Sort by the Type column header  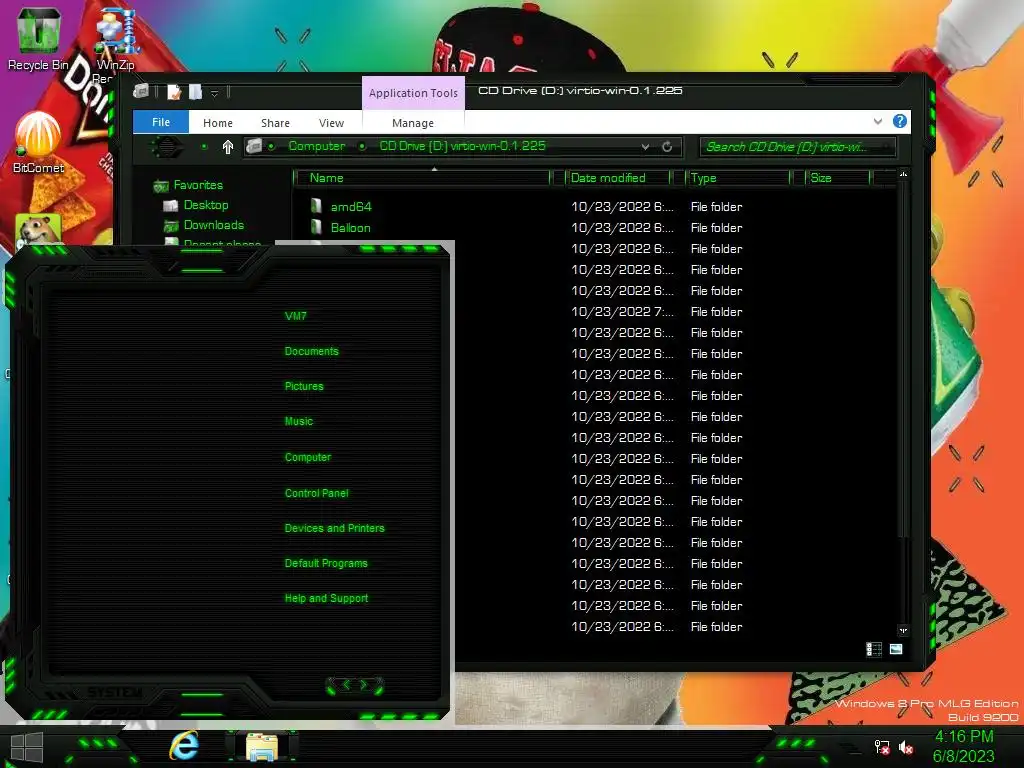[x=738, y=178]
